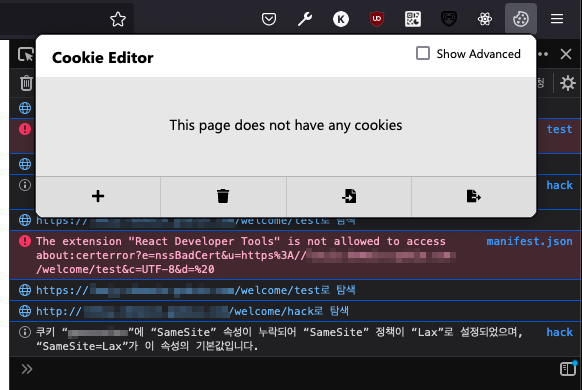Clear the console with the trash icon

26,83
